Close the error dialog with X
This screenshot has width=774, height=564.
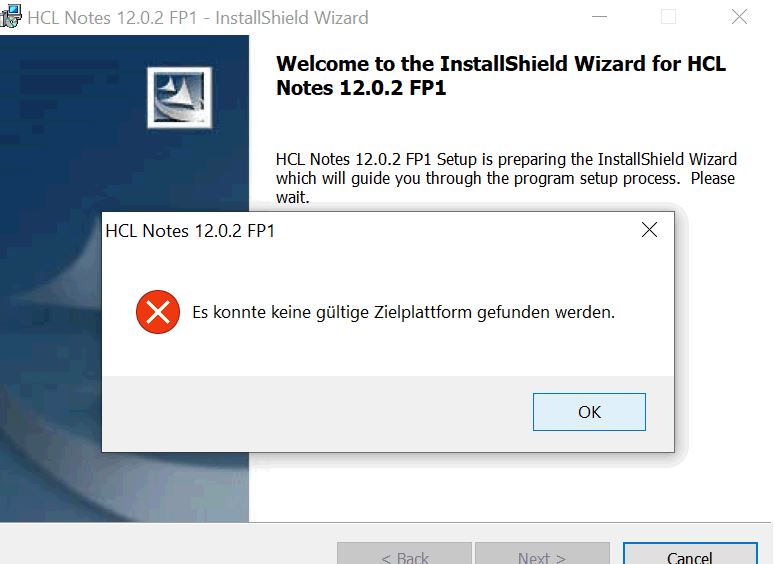pyautogui.click(x=649, y=229)
